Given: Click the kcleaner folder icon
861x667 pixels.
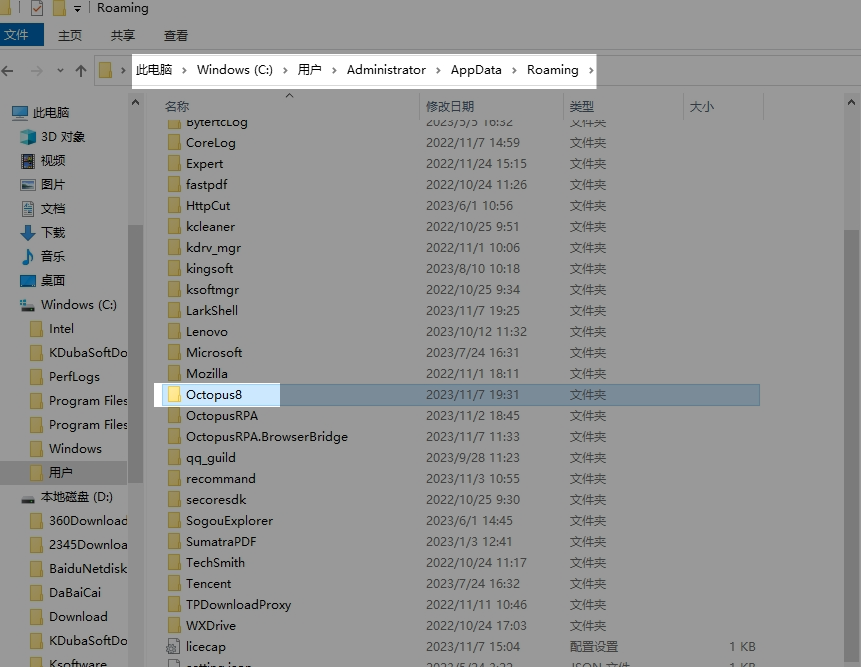Looking at the screenshot, I should tap(174, 227).
